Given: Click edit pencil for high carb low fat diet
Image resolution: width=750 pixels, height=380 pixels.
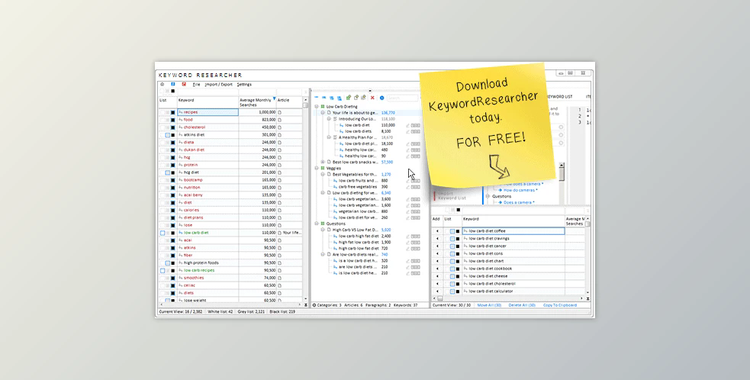Looking at the screenshot, I should pos(408,248).
